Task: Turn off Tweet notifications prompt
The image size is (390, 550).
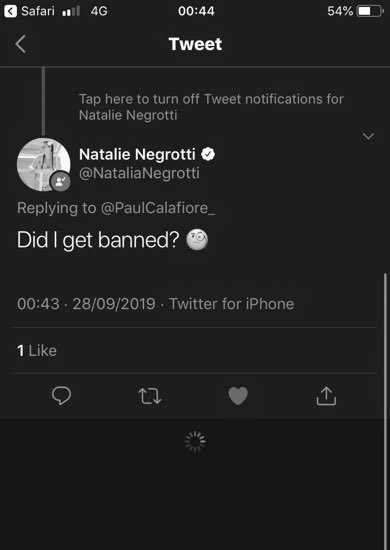Action: 211,107
